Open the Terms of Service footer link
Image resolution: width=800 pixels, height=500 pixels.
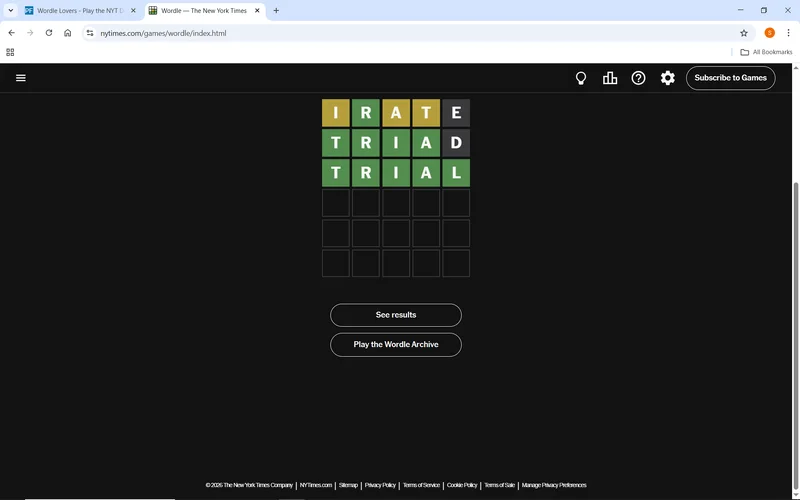coord(421,485)
